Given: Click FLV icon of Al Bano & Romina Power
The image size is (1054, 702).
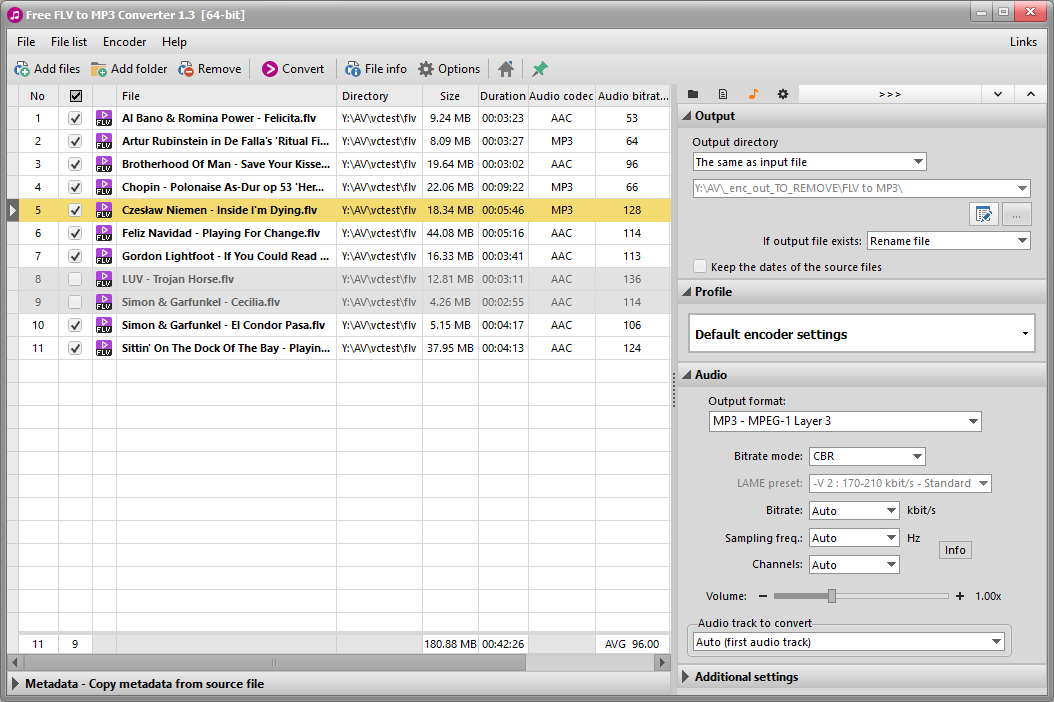Looking at the screenshot, I should tap(104, 118).
